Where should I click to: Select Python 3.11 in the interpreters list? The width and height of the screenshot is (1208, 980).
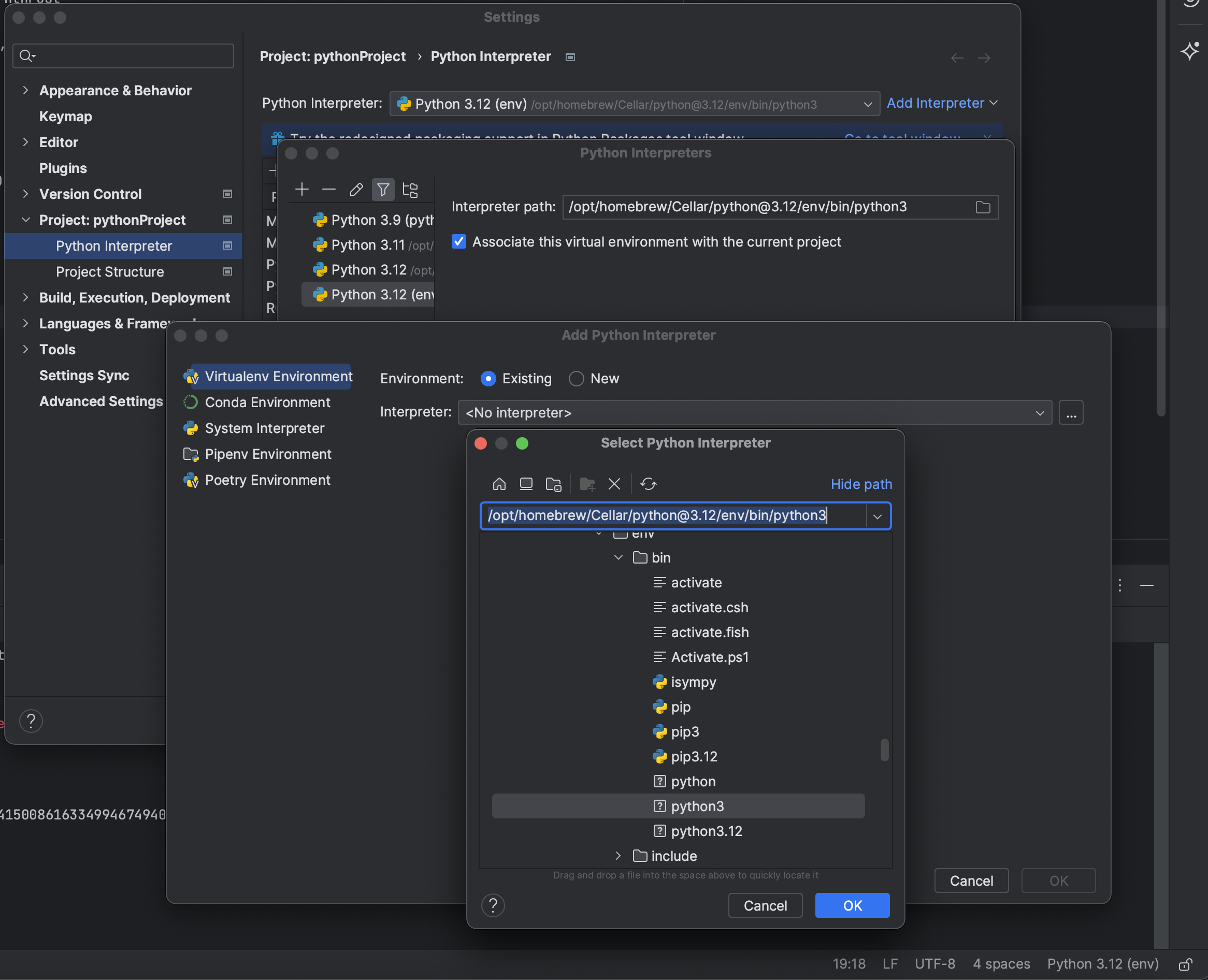coord(368,245)
